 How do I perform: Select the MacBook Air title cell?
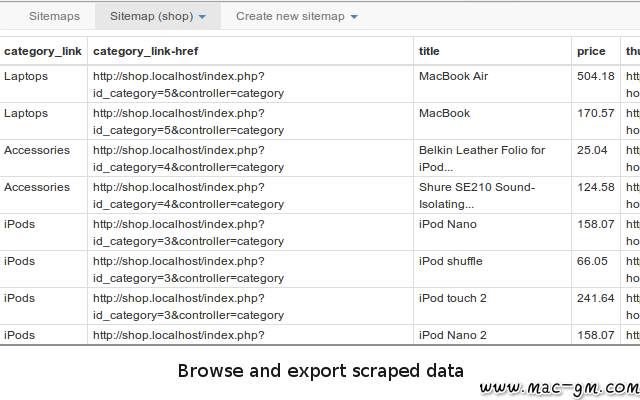point(492,84)
